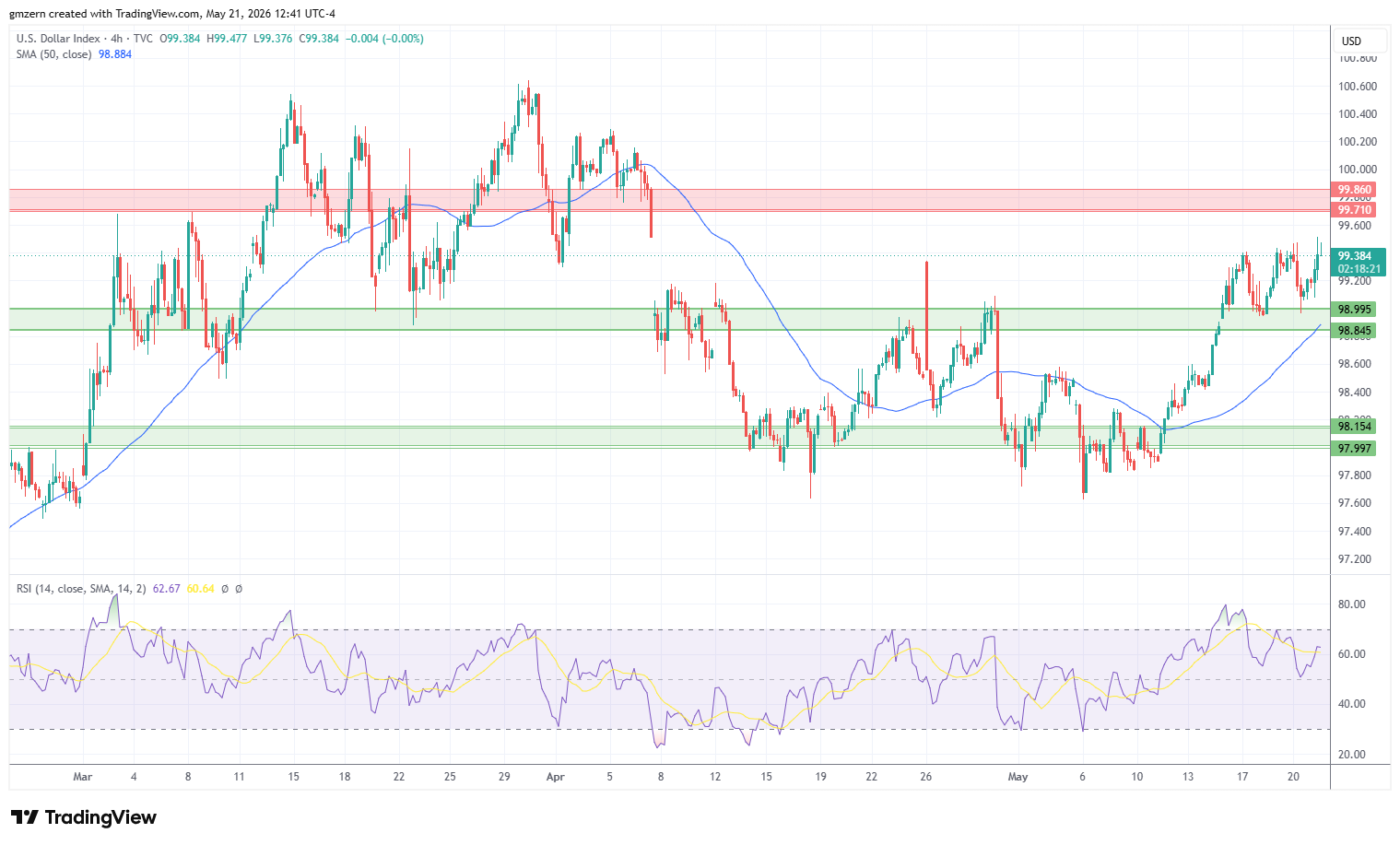
Task: Click the high value H99.477
Action: click(227, 39)
